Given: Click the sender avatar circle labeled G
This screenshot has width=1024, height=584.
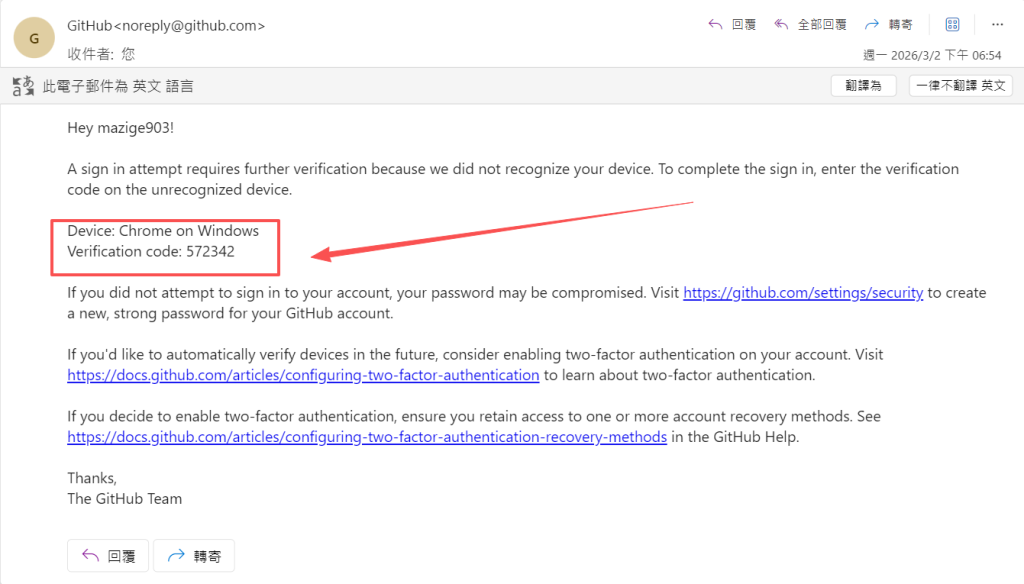Looking at the screenshot, I should (x=35, y=39).
